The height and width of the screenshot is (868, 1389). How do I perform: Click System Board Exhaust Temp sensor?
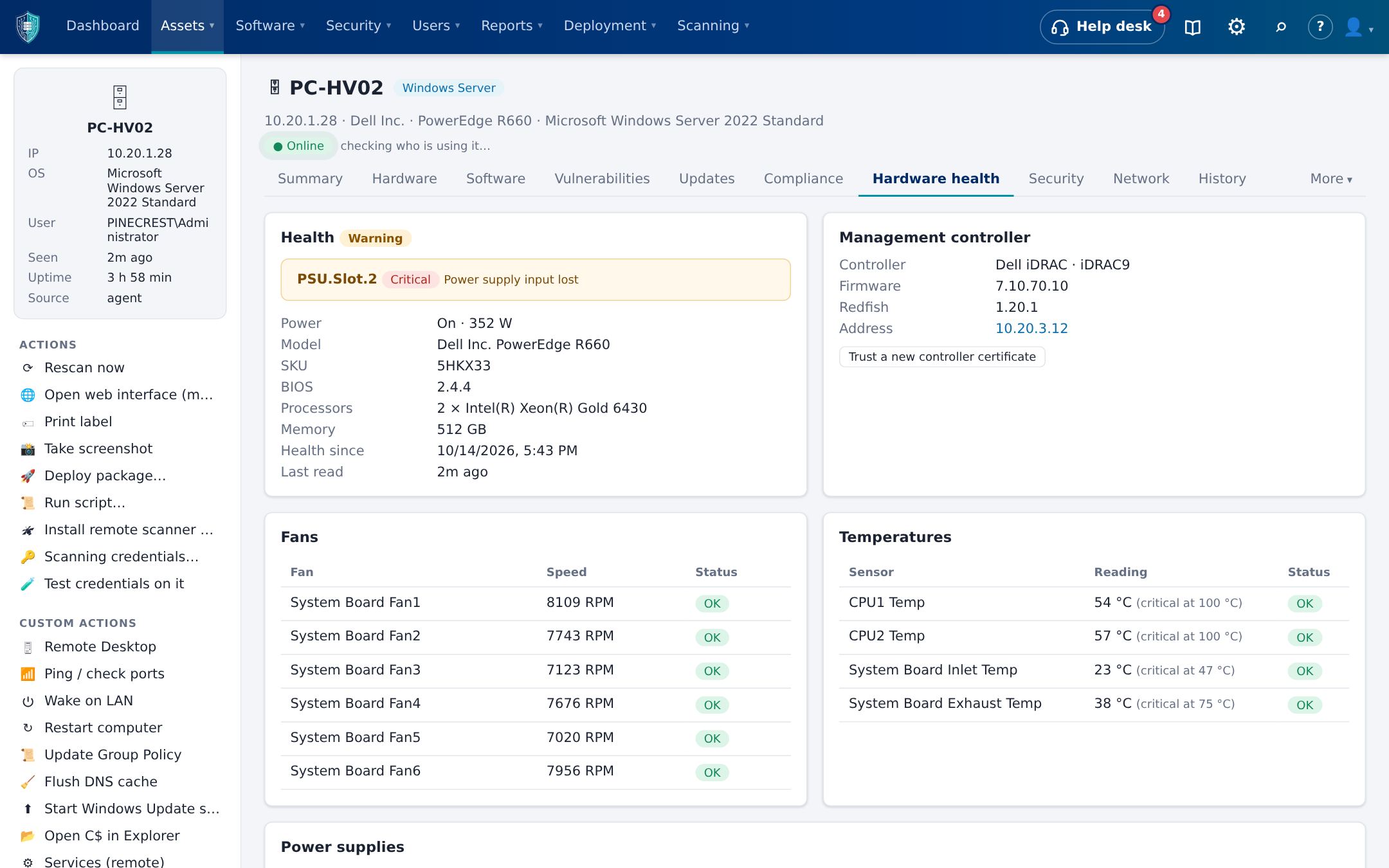(x=945, y=703)
